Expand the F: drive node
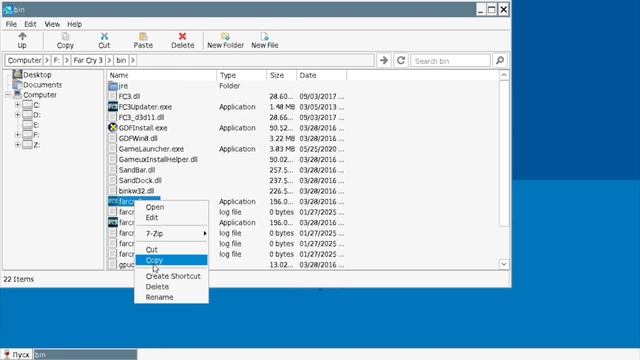The width and height of the screenshot is (640, 360). [x=18, y=135]
